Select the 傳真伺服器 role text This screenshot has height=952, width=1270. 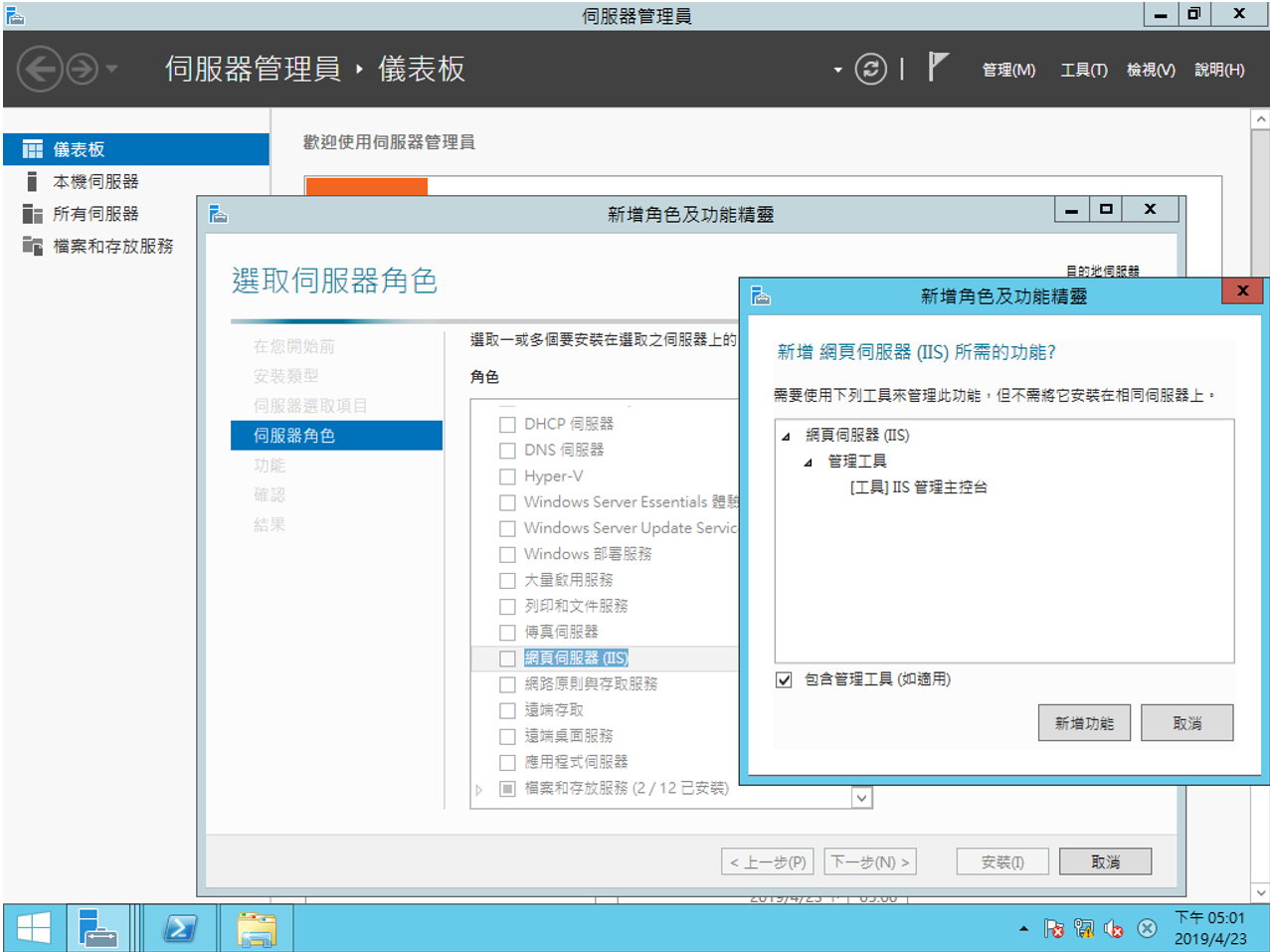pos(561,632)
